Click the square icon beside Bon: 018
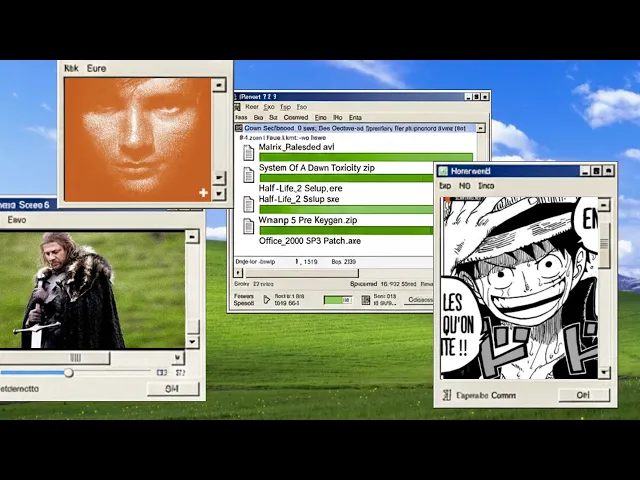 [366, 300]
